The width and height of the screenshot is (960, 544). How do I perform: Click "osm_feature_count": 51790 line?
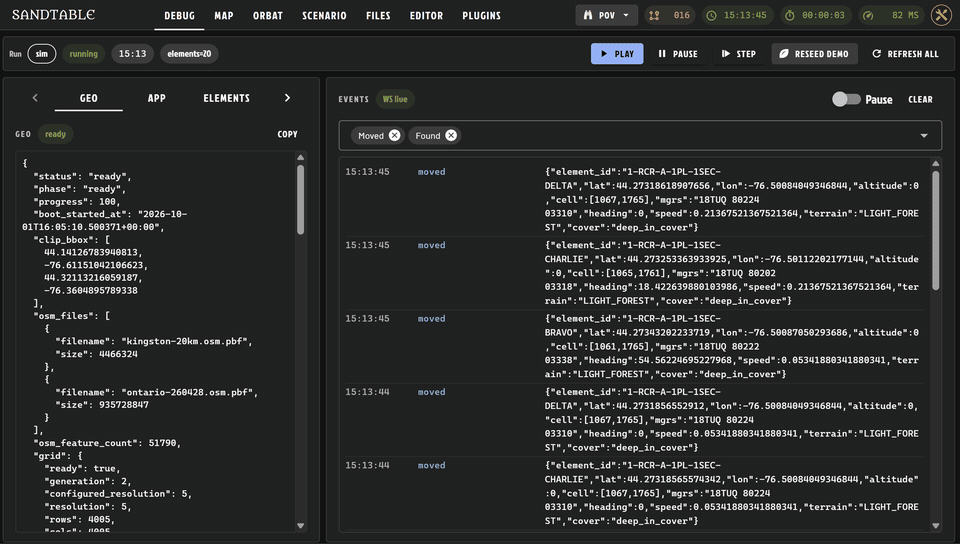tap(107, 442)
